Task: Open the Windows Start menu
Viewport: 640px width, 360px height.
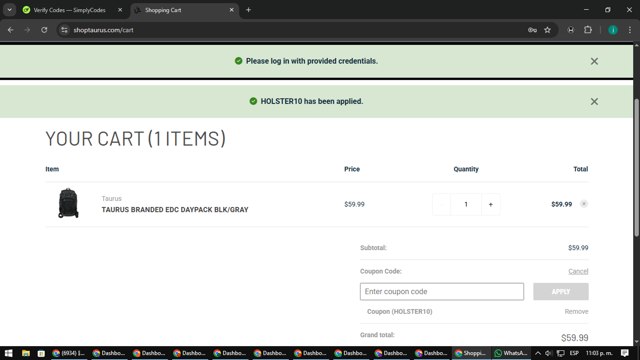Action: coord(8,353)
